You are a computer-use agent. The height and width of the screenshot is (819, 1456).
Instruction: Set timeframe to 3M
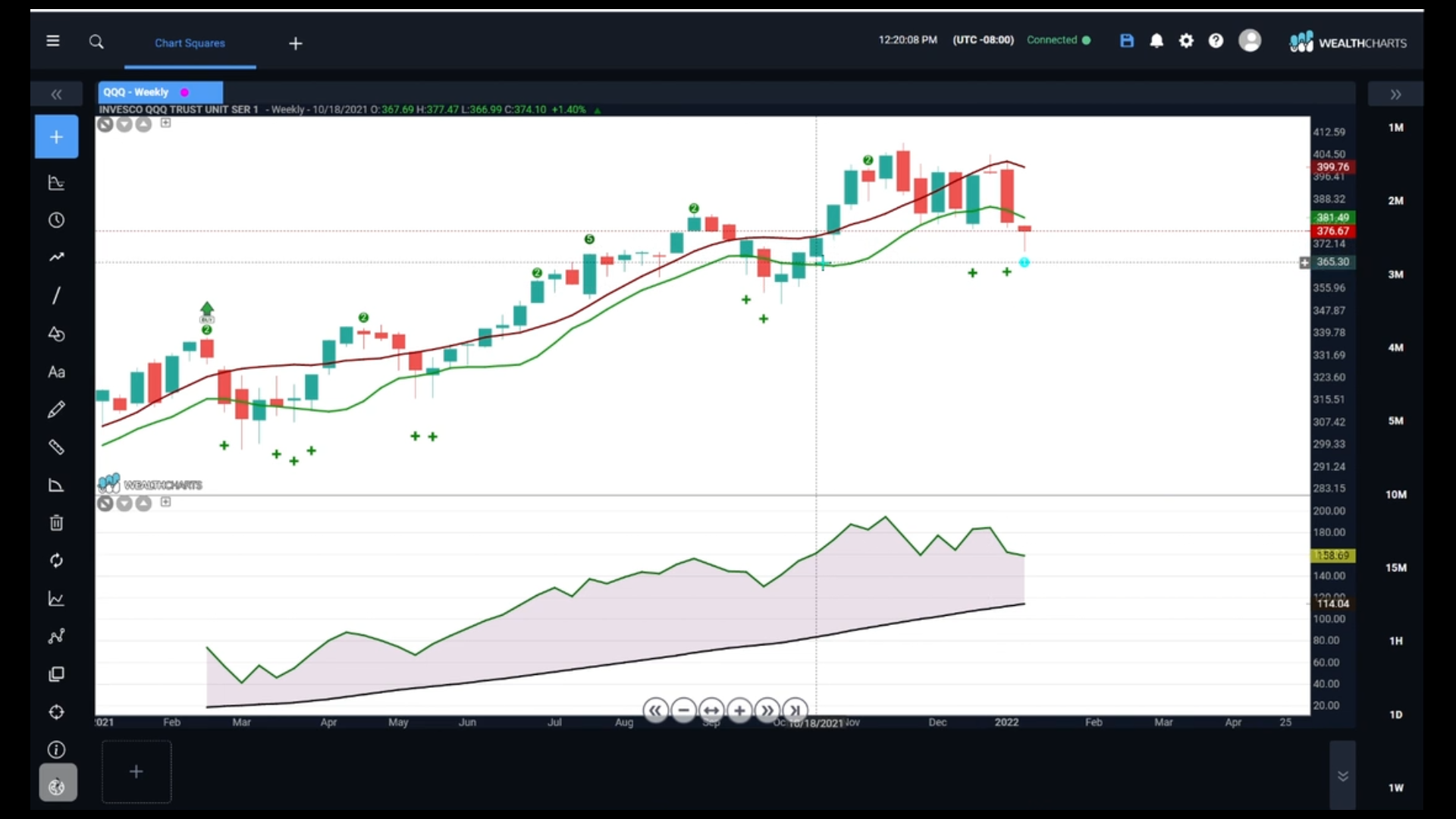(1395, 275)
